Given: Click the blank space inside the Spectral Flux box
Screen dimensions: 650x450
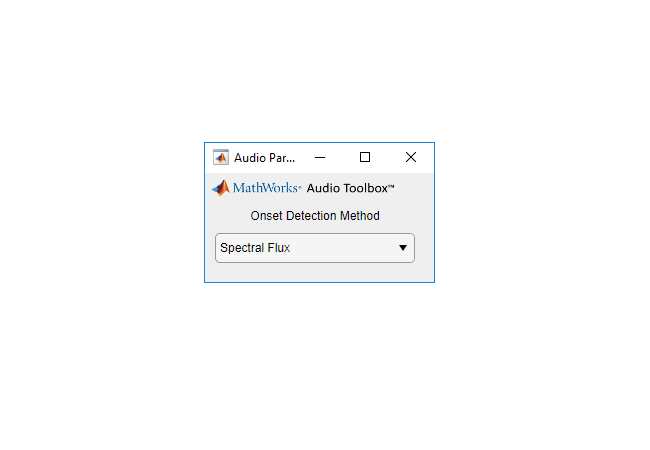Looking at the screenshot, I should (343, 248).
